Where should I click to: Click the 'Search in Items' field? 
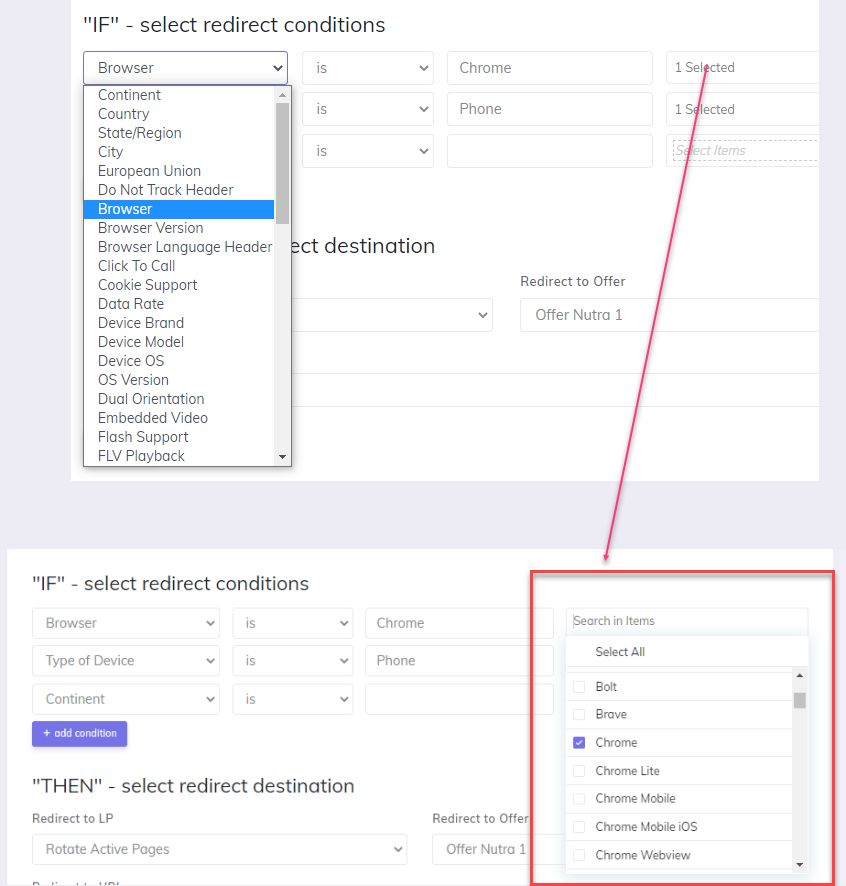[686, 621]
